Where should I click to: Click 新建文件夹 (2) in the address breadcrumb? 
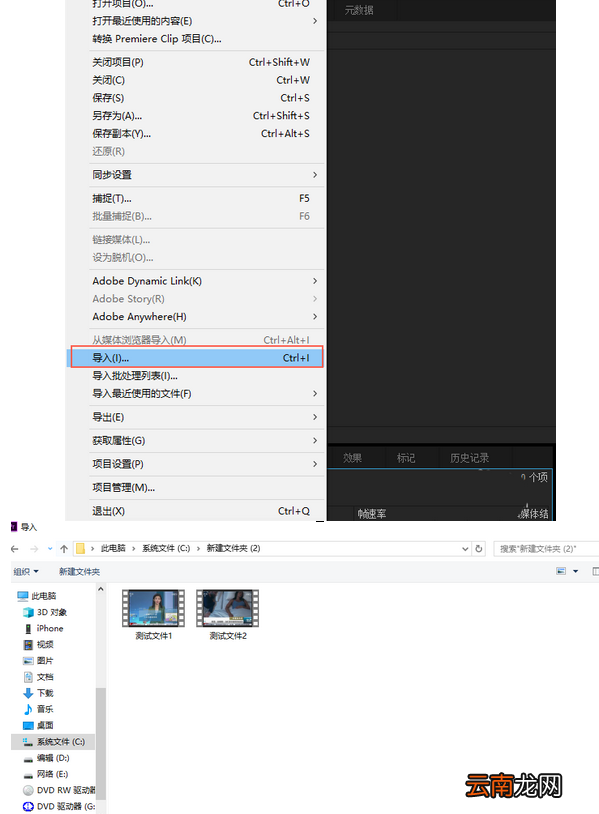233,548
